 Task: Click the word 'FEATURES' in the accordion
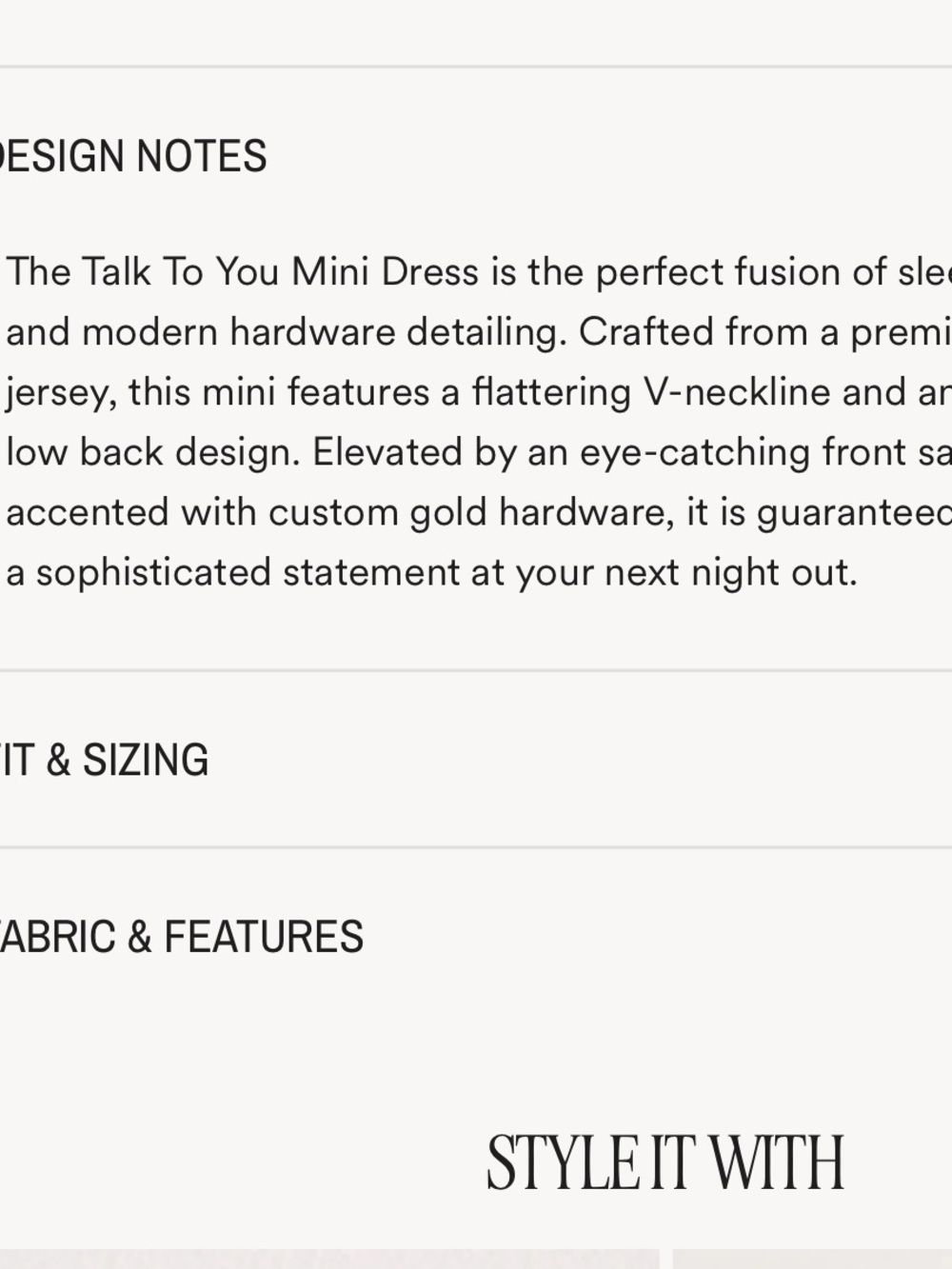[264, 937]
